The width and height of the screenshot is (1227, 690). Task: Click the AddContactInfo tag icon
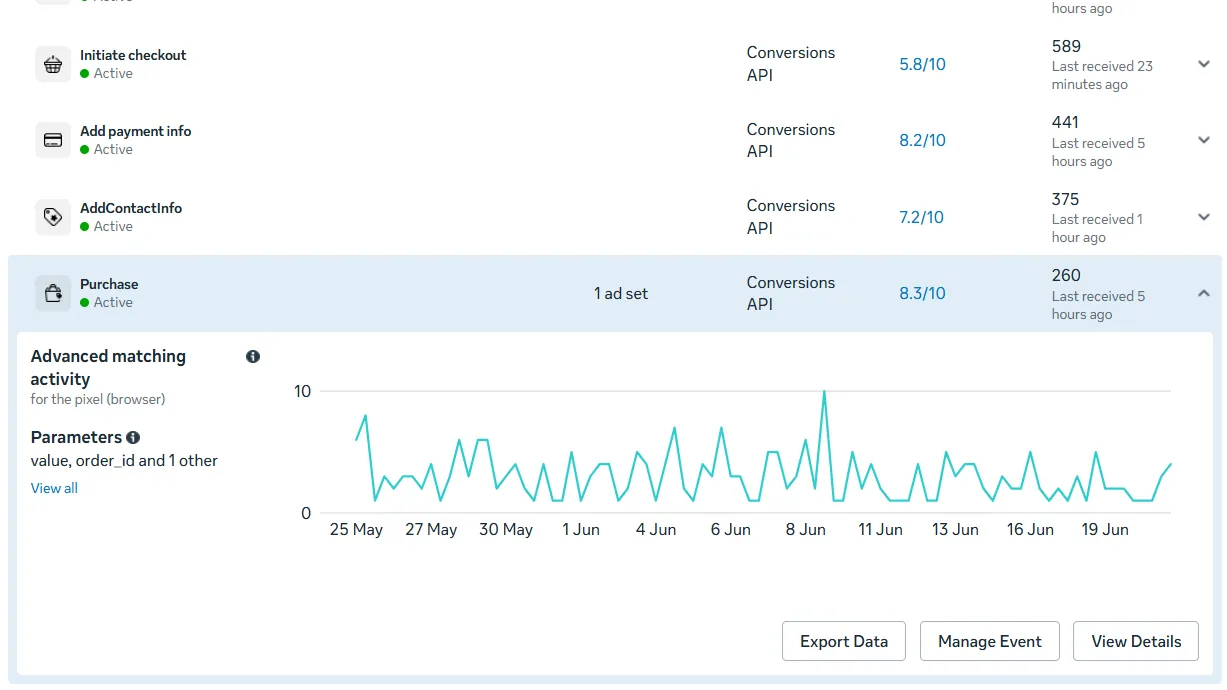pos(53,217)
